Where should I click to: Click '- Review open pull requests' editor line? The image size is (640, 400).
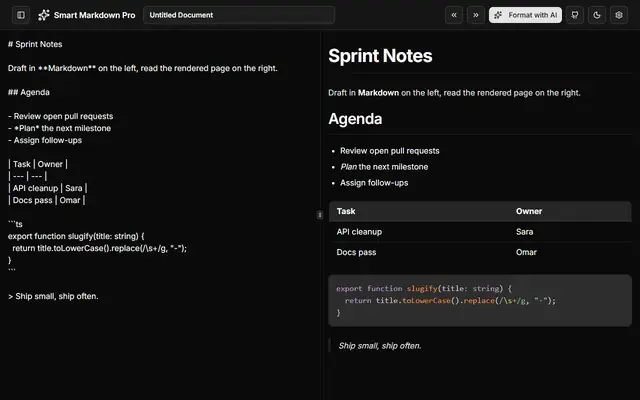point(60,116)
